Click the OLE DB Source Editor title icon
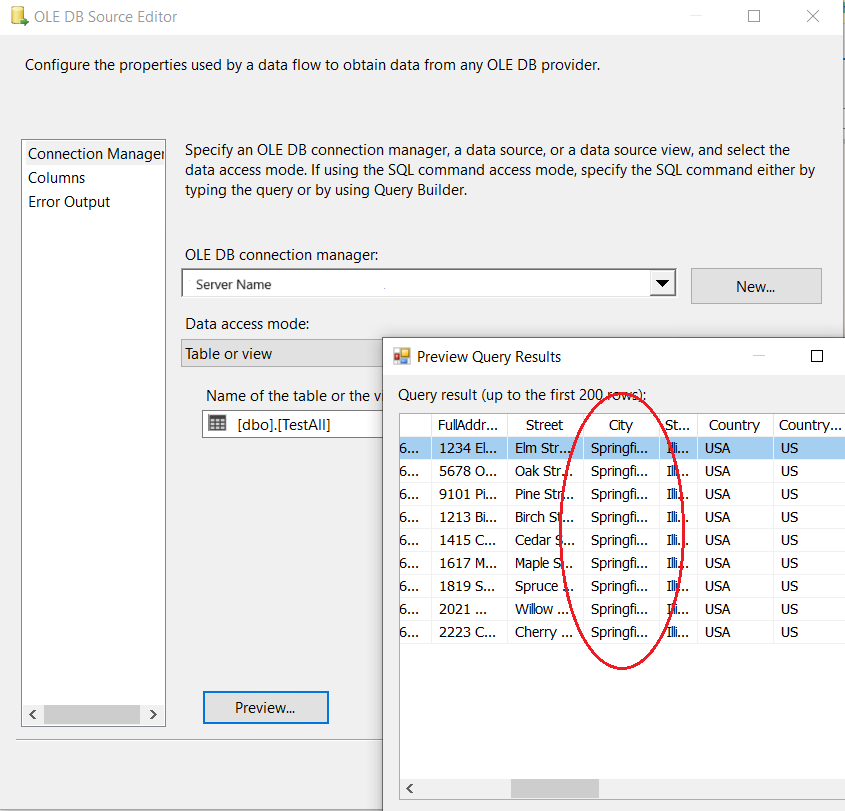Screen dimensions: 845x811 [x=18, y=17]
